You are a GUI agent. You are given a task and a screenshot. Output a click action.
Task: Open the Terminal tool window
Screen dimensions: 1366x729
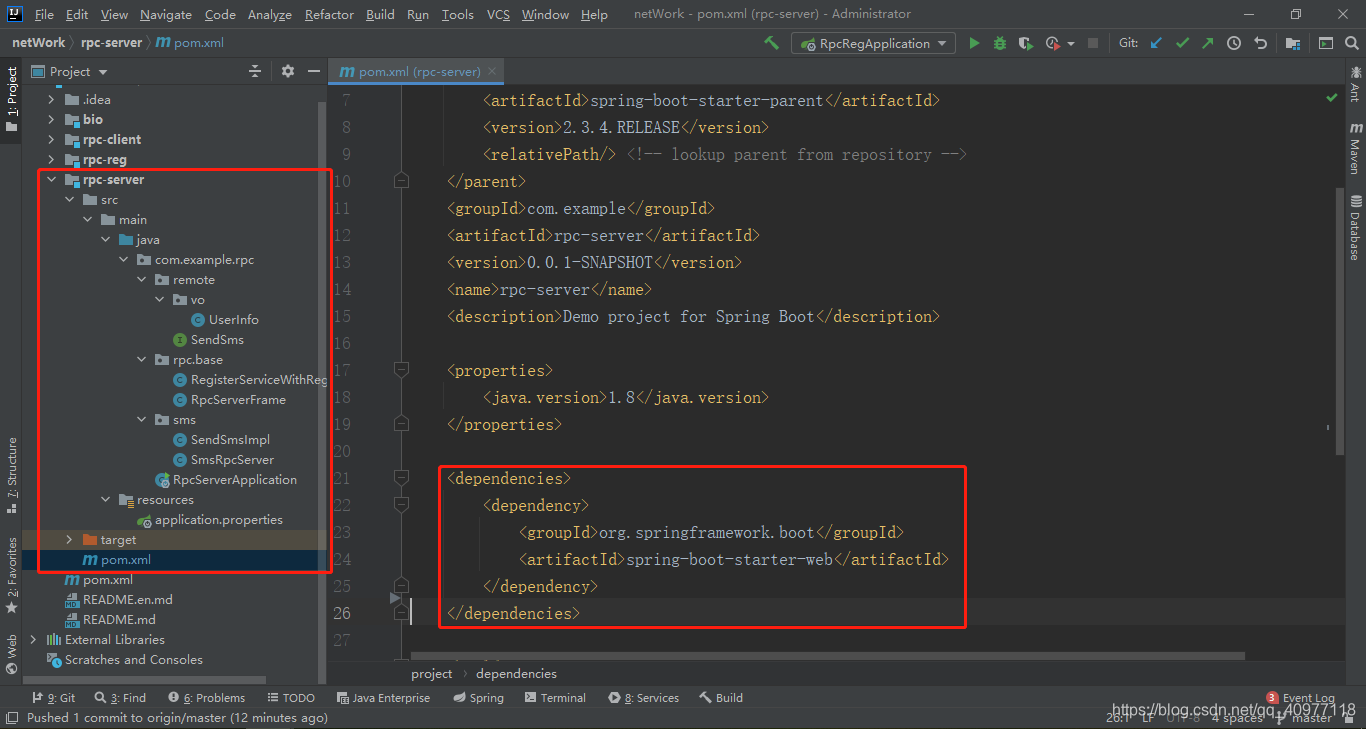click(555, 698)
